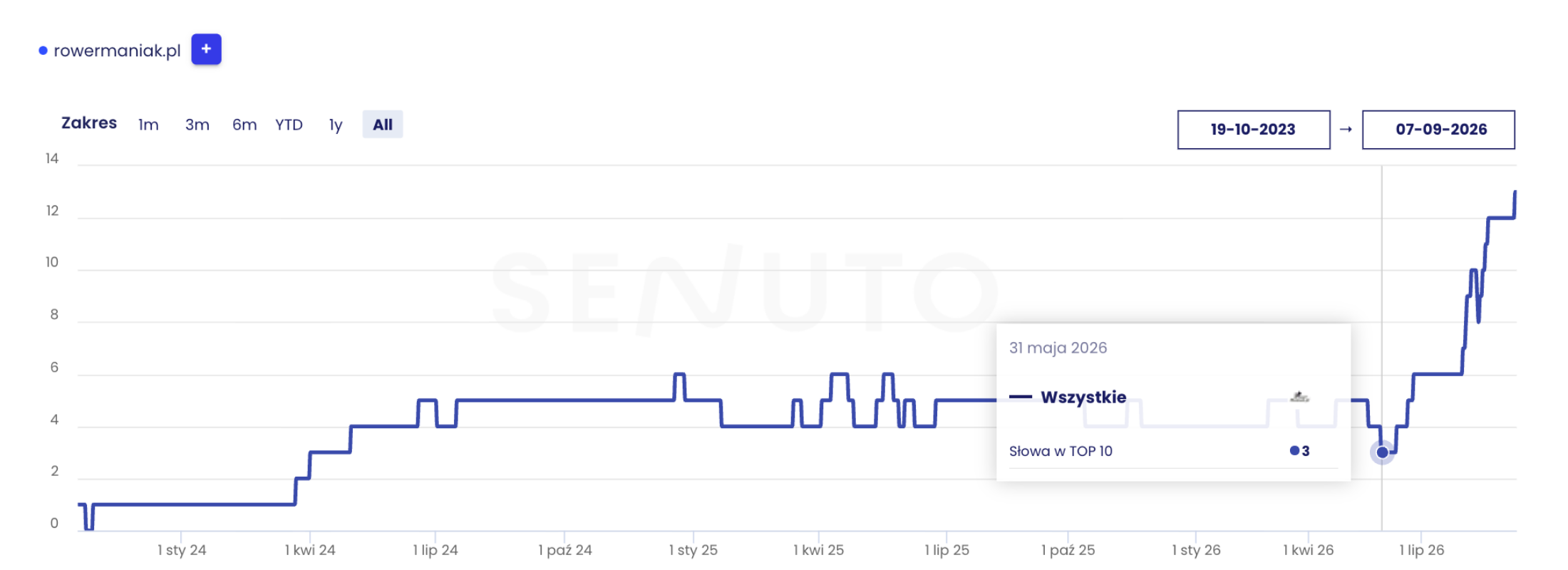Viewport: 1568px width, 570px height.
Task: Click the small icon in tooltip
Action: [1300, 397]
